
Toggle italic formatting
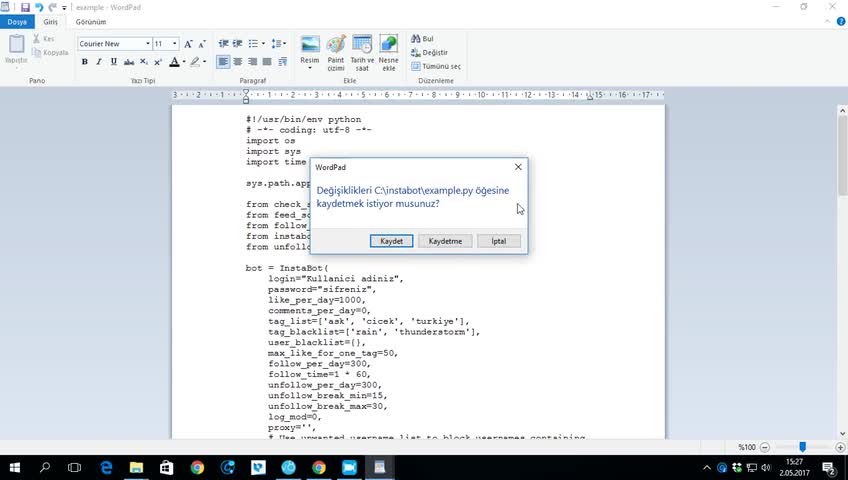click(98, 62)
